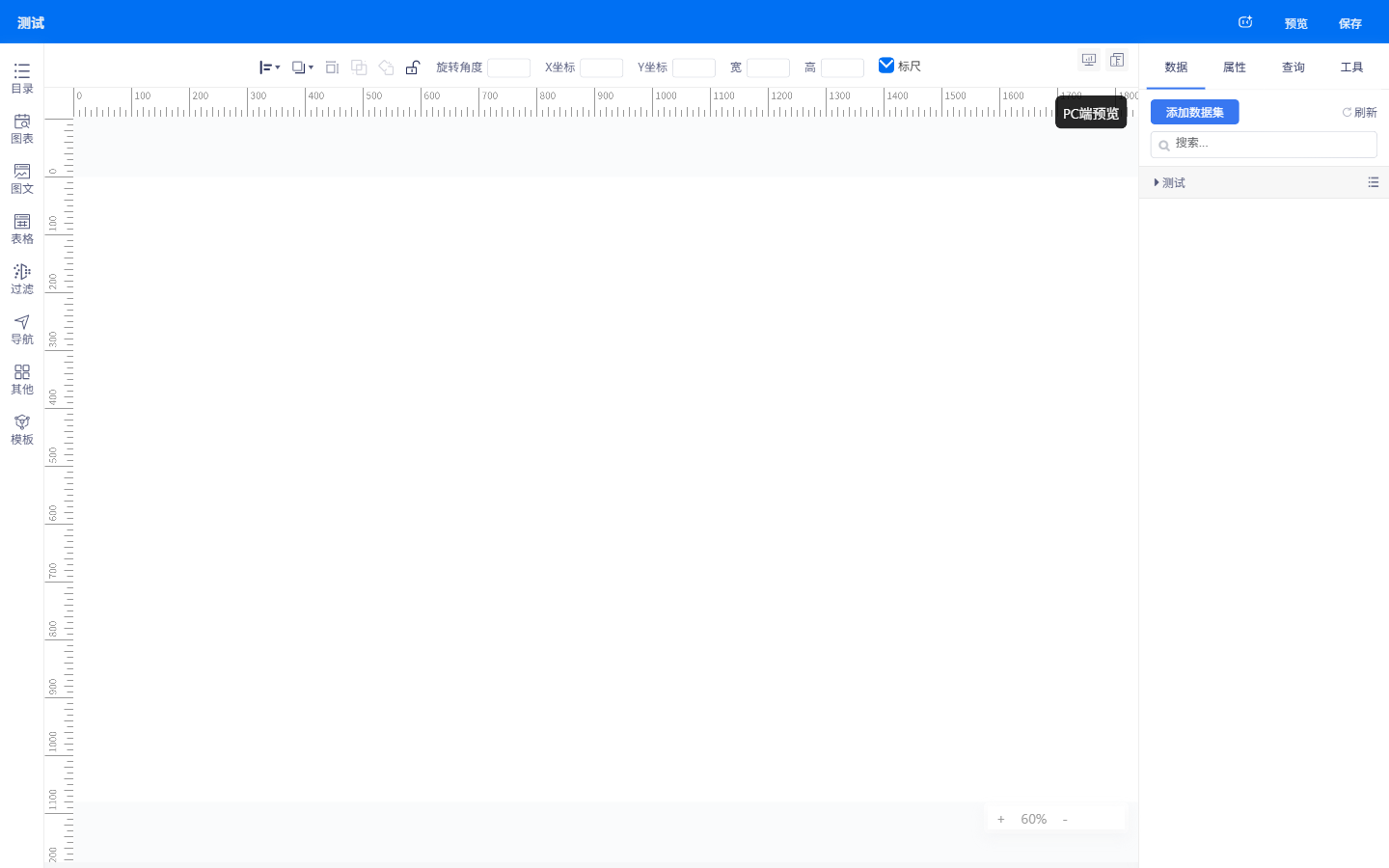Open the layer order dropdown

click(302, 68)
